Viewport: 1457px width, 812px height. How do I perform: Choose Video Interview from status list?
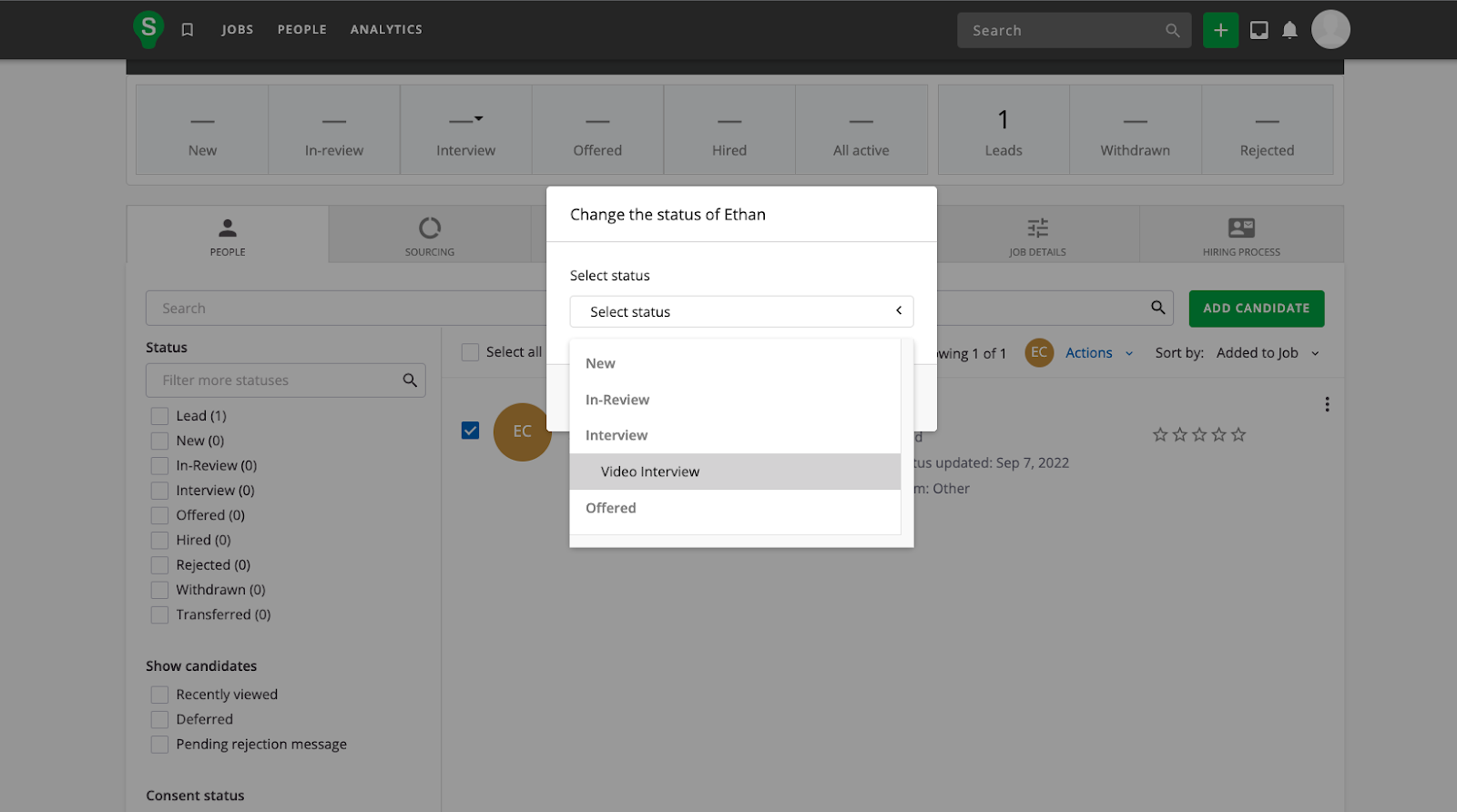tap(650, 472)
